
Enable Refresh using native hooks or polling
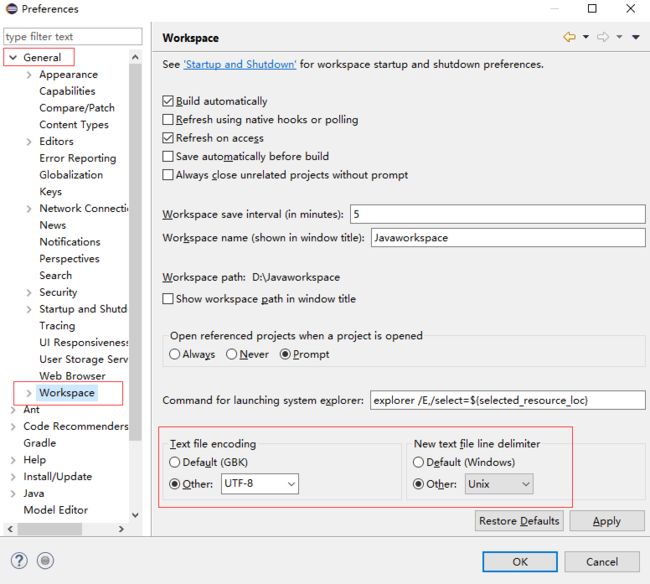tap(168, 119)
